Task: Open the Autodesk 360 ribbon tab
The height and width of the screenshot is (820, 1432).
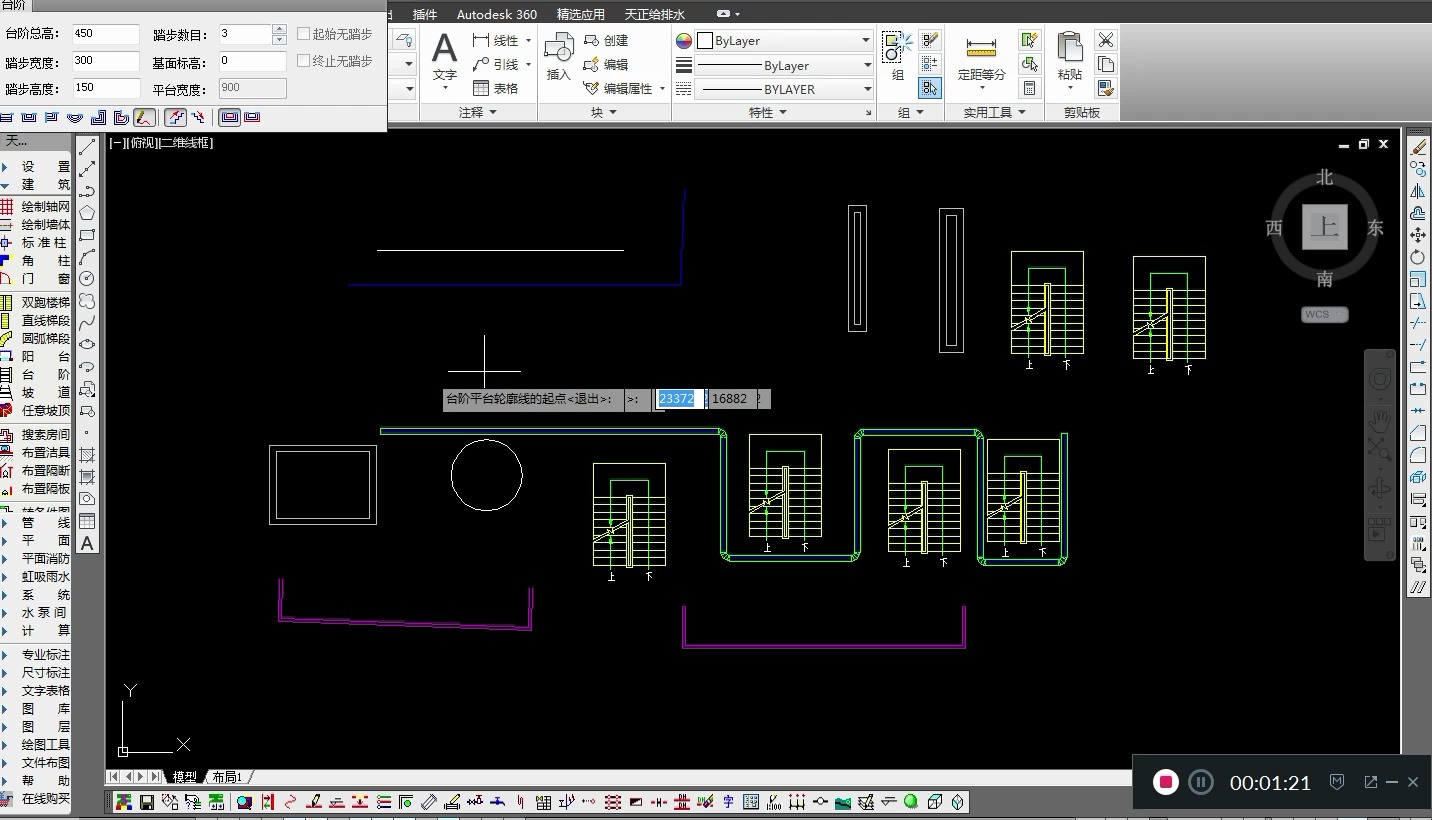Action: click(x=497, y=14)
